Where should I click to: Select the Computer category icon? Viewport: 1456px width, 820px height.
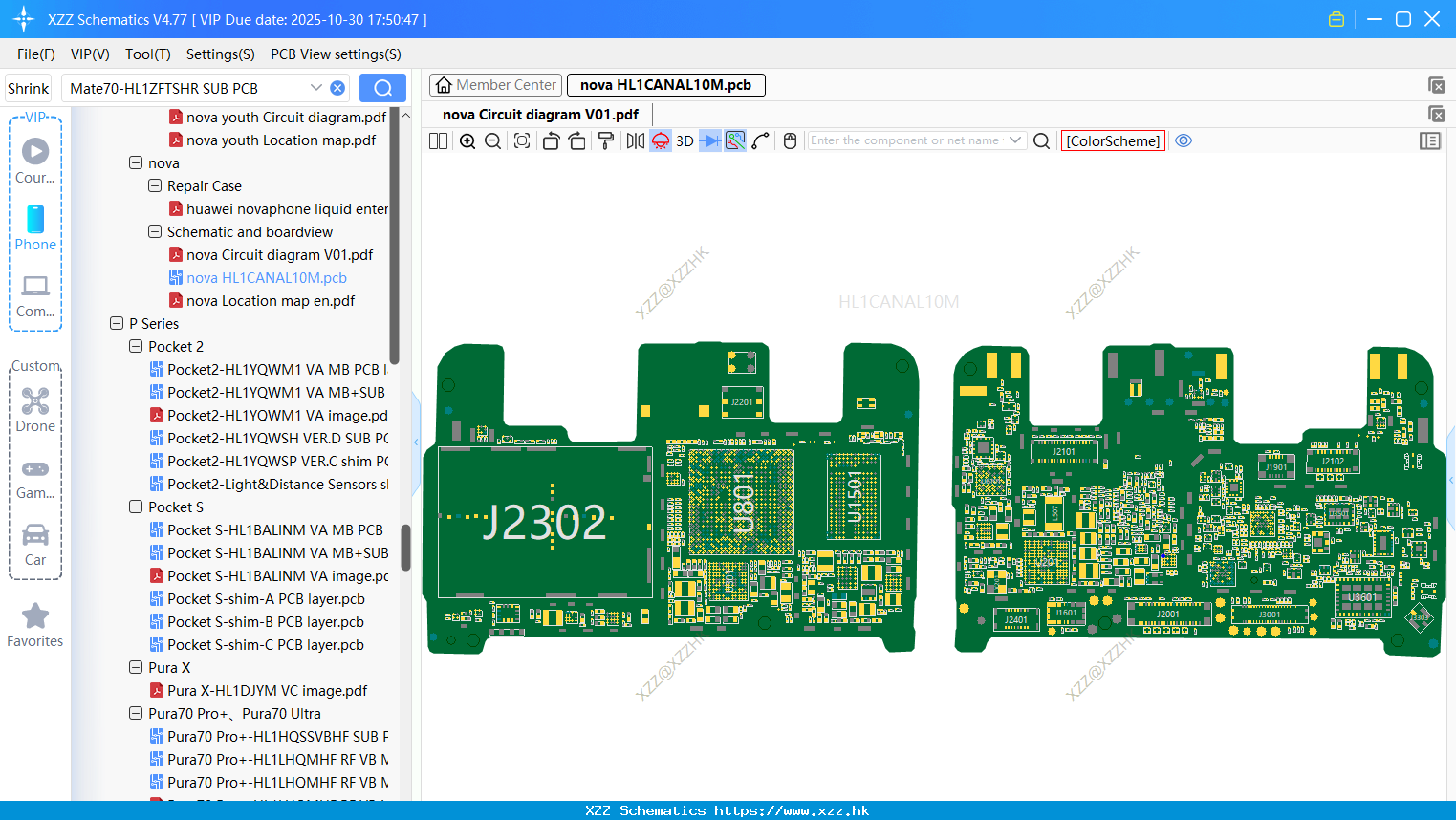pos(35,296)
